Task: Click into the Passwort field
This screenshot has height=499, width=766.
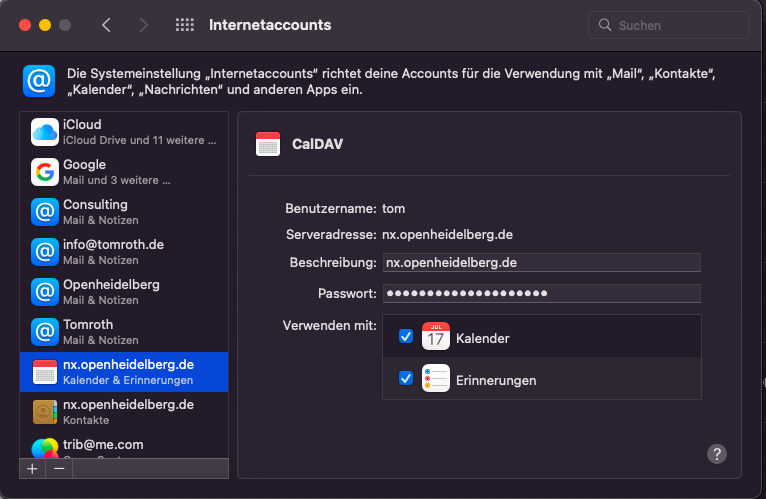Action: click(x=542, y=293)
